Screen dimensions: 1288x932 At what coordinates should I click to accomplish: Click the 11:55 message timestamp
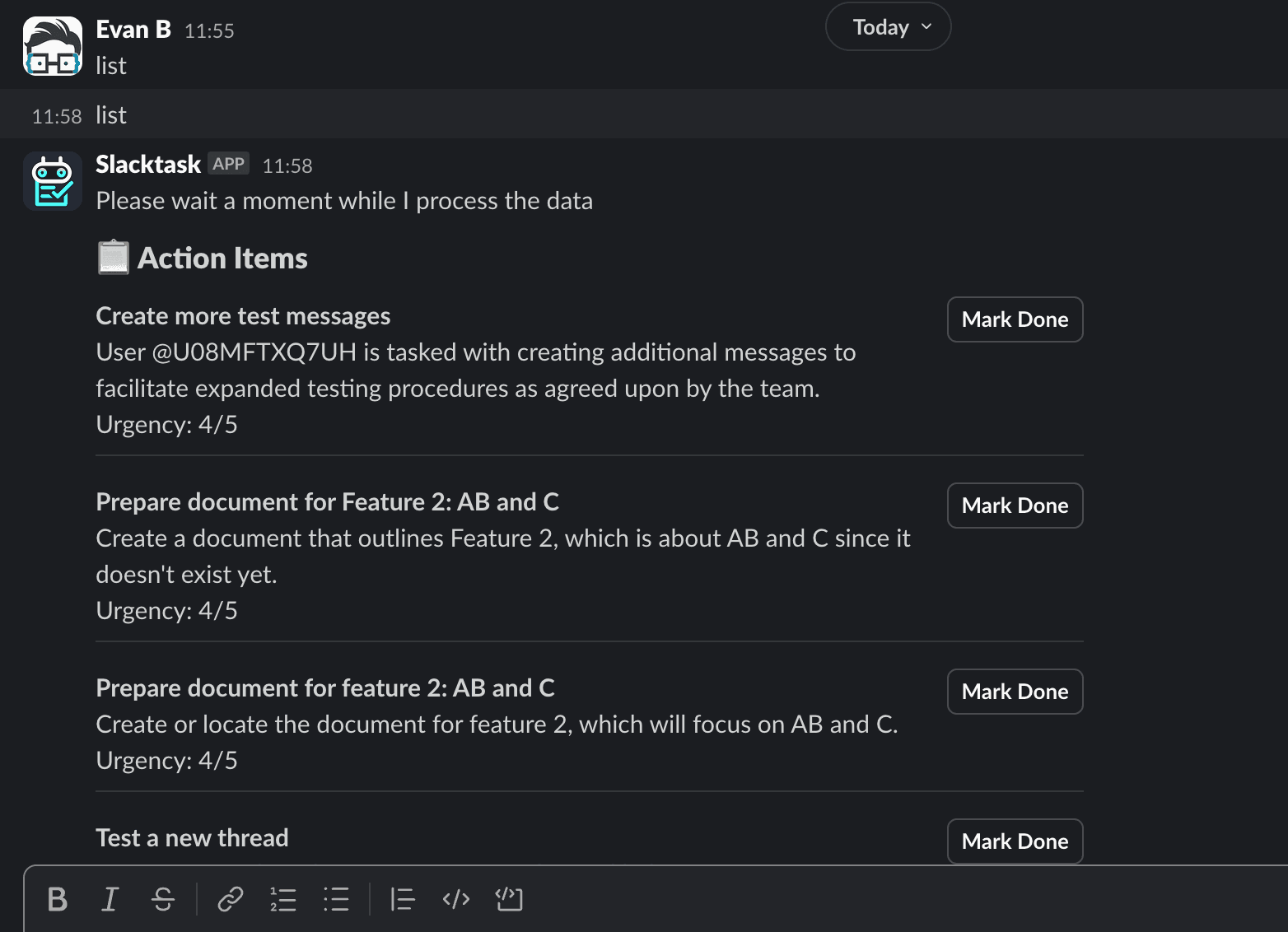click(209, 31)
